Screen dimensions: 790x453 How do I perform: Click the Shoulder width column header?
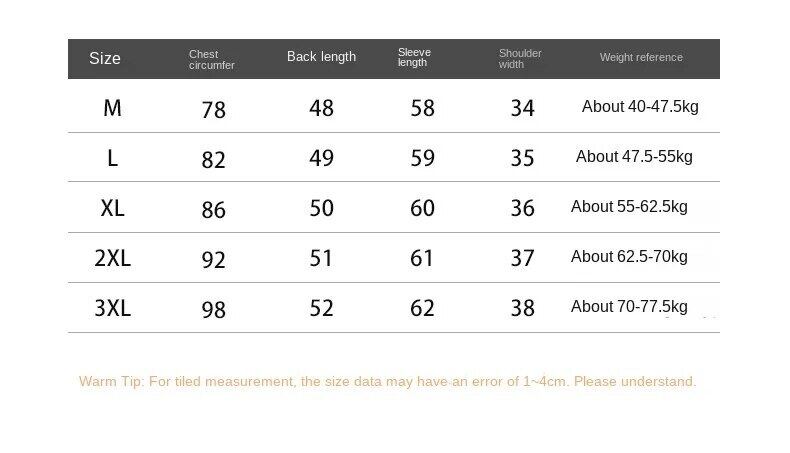pyautogui.click(x=520, y=59)
